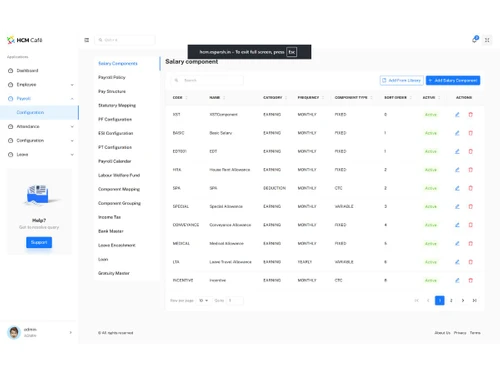Delete the Special Allowance component
Image resolution: width=500 pixels, height=375 pixels.
tap(471, 207)
